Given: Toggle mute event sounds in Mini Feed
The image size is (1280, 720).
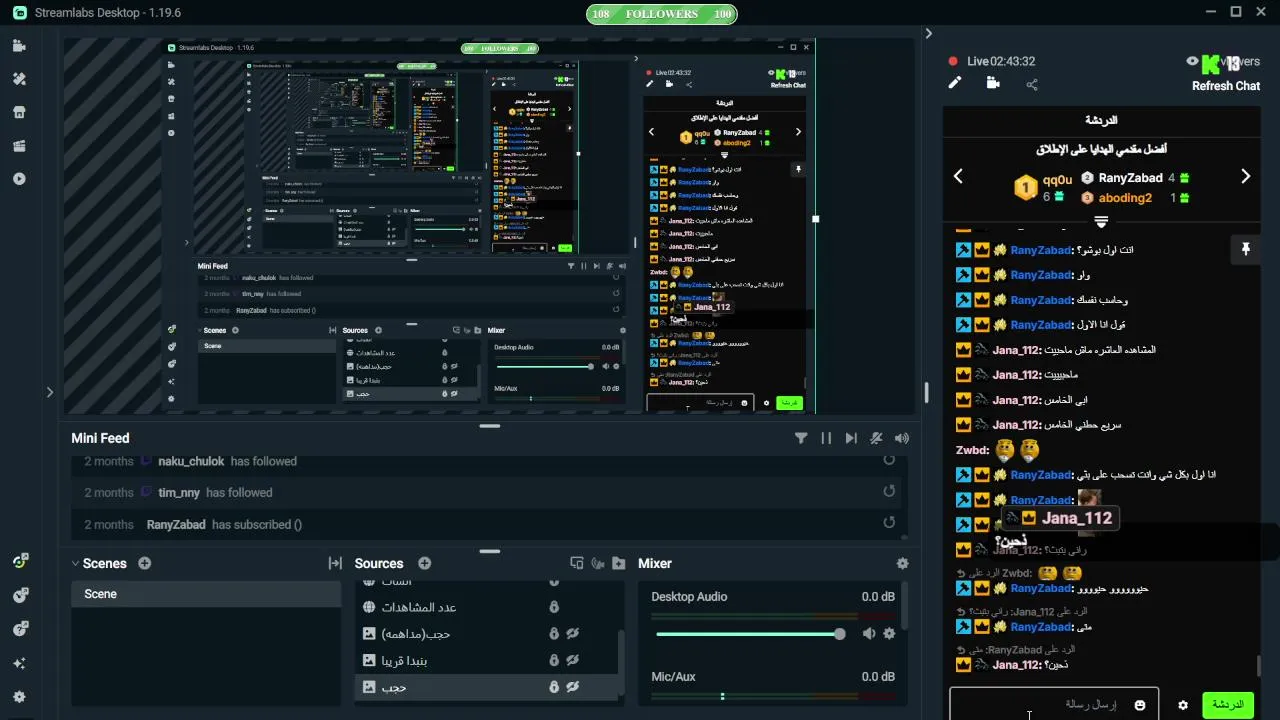Looking at the screenshot, I should click(x=877, y=438).
